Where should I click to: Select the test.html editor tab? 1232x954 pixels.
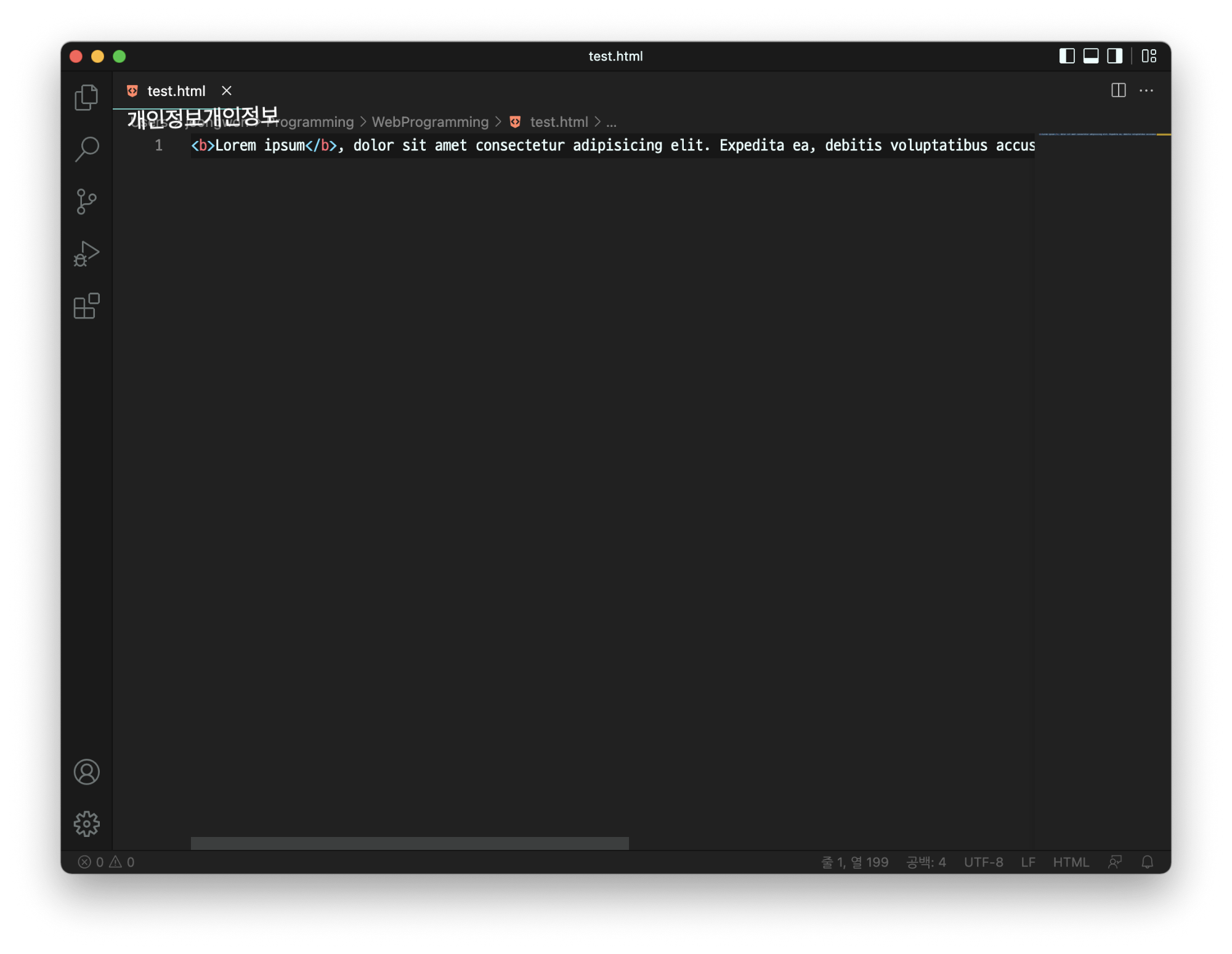click(176, 91)
